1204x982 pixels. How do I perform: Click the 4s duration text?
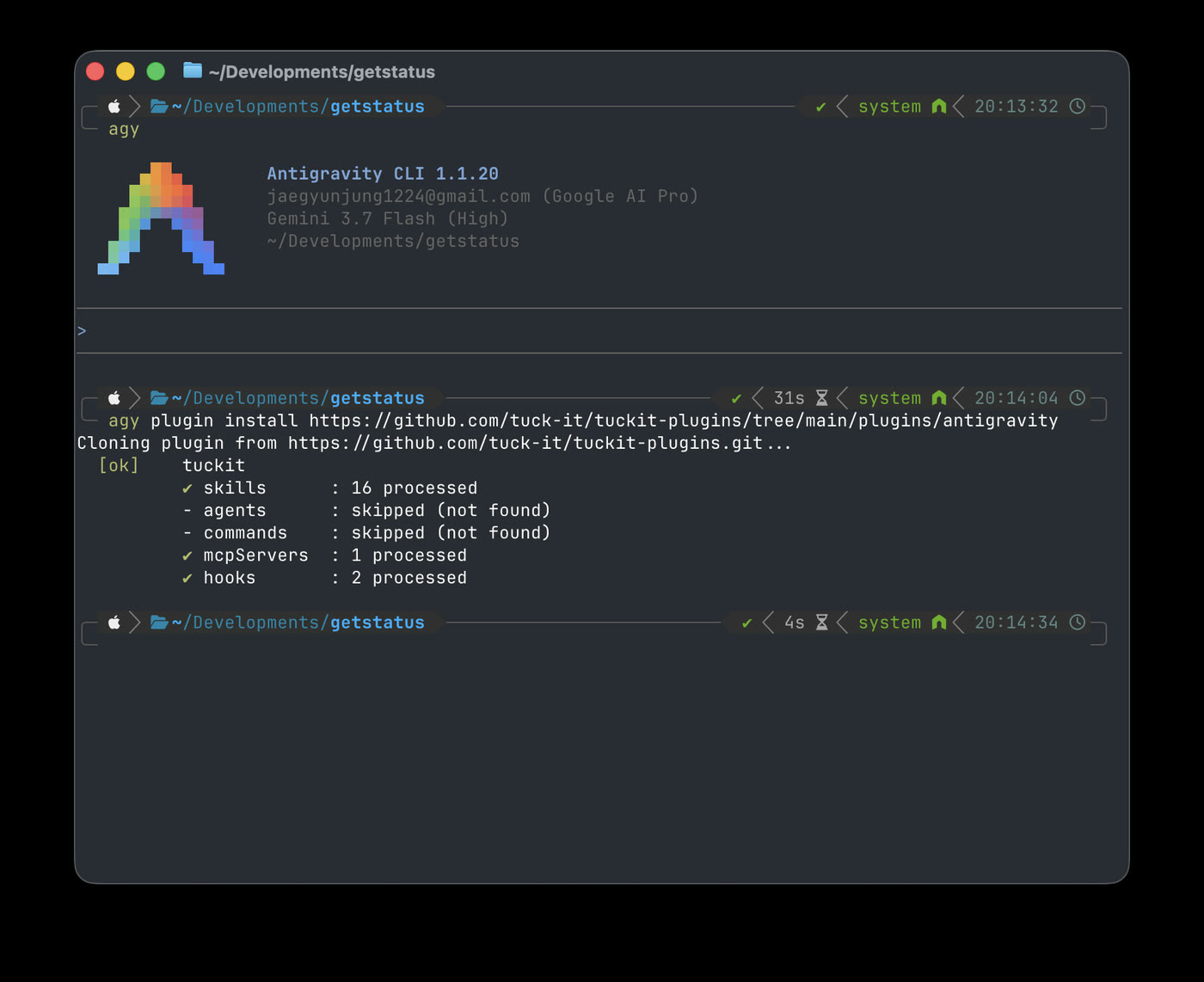point(795,623)
